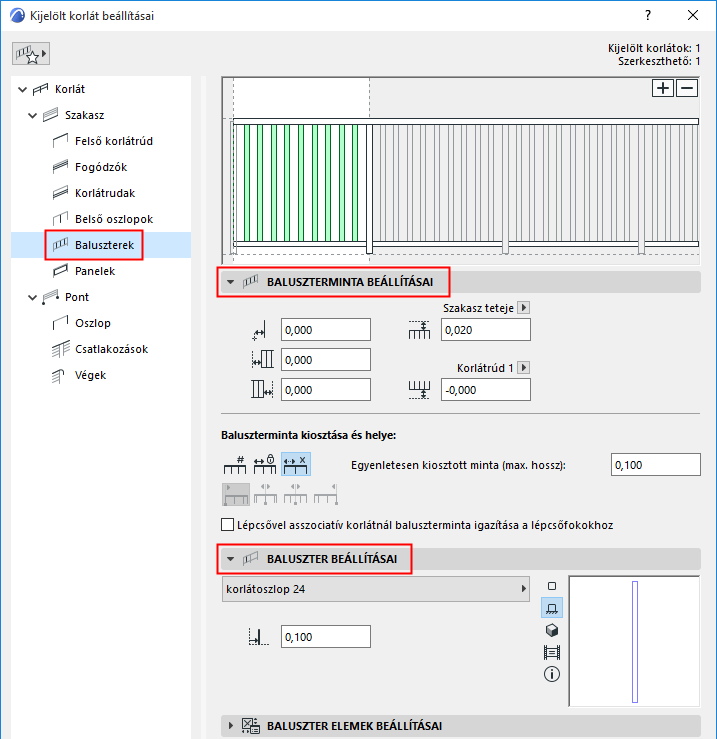717x739 pixels.
Task: Click the green highlighted baluster pattern in preview
Action: point(301,183)
